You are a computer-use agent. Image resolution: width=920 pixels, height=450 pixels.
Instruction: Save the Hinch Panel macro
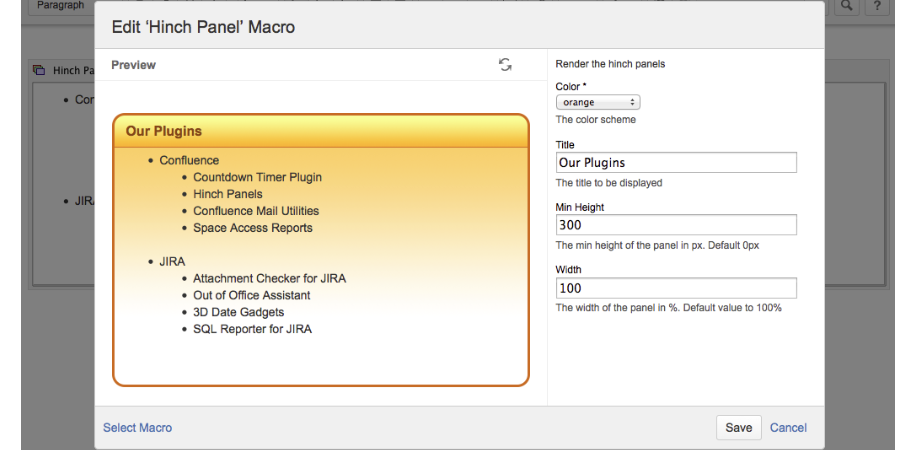(739, 428)
